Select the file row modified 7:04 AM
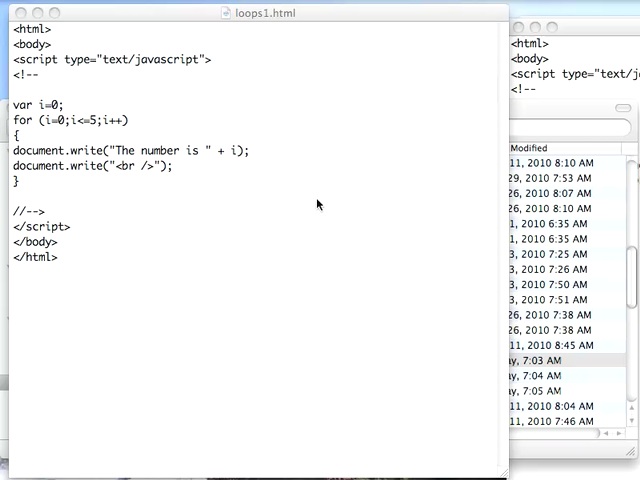Screen dimensions: 640x480 tap(567, 376)
